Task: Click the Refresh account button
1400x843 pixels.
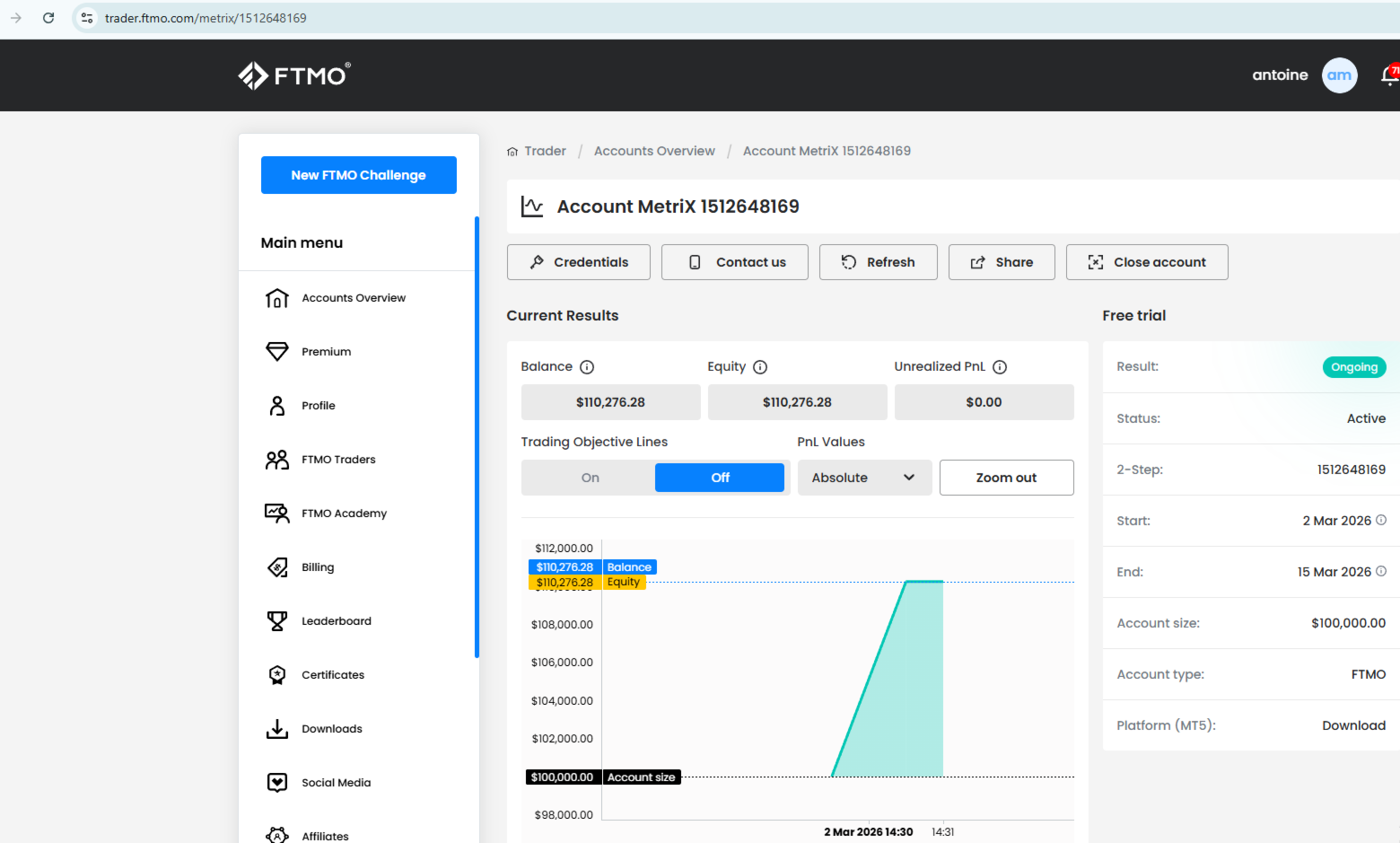Action: 879,262
